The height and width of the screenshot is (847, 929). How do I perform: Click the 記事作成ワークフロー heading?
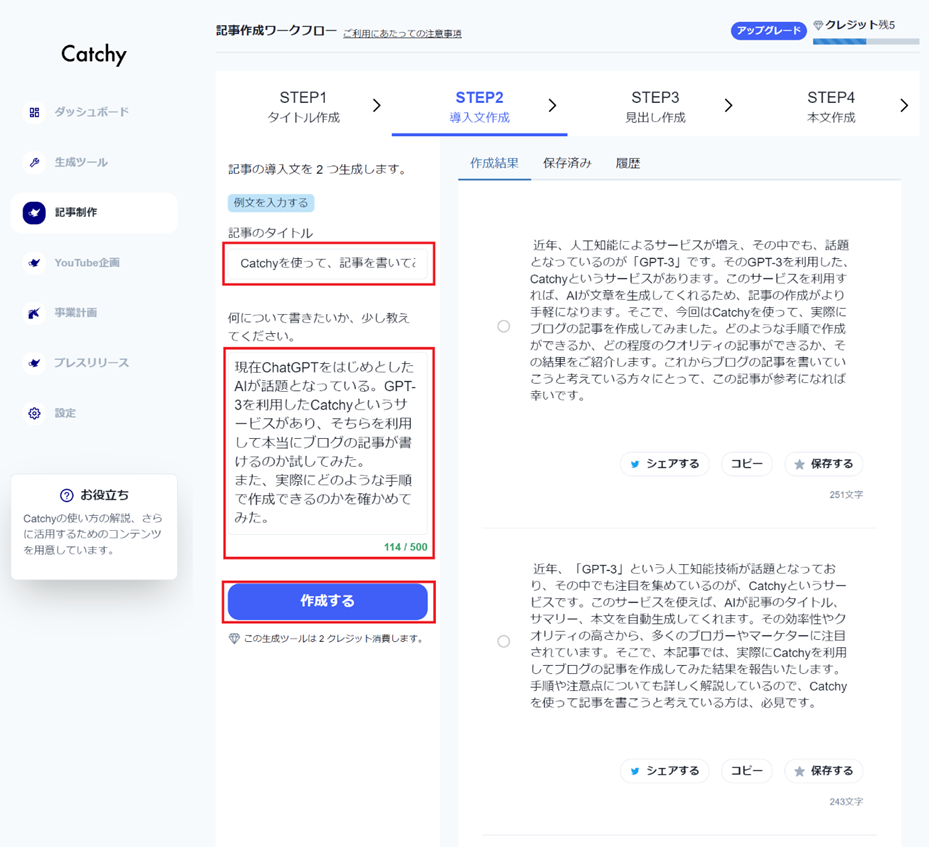tap(276, 31)
